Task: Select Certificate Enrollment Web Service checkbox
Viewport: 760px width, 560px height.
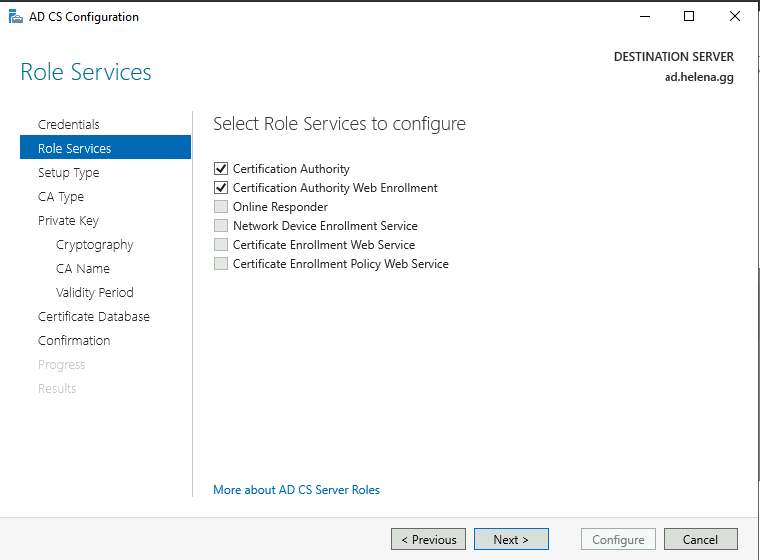Action: coord(221,245)
